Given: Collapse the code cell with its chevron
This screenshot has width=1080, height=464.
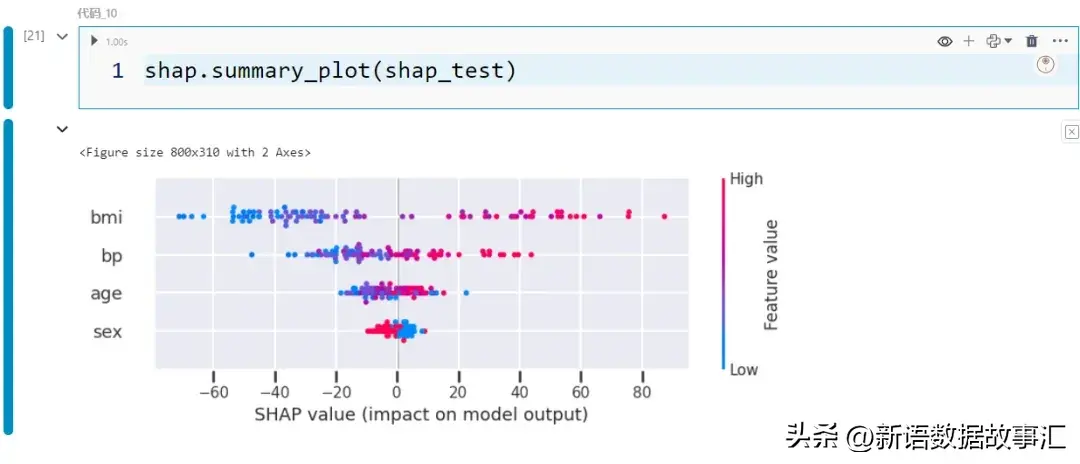Looking at the screenshot, I should pyautogui.click(x=62, y=36).
